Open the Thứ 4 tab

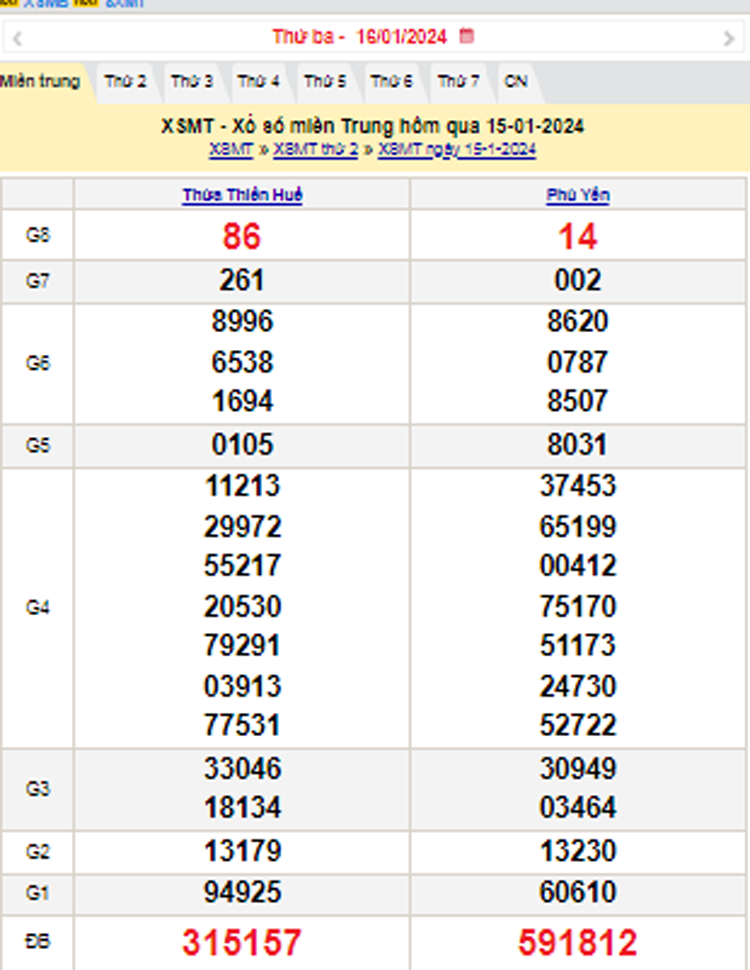258,81
